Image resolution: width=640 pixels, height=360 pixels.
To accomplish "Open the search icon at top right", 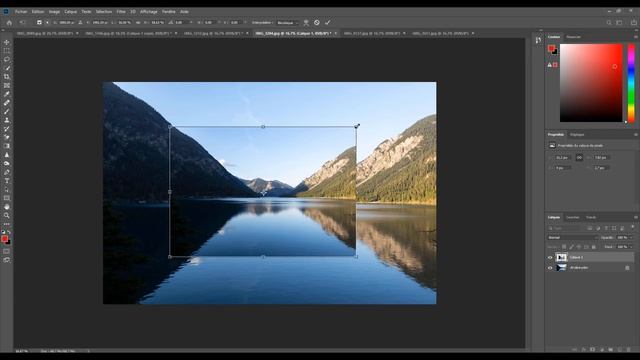I will (x=609, y=23).
